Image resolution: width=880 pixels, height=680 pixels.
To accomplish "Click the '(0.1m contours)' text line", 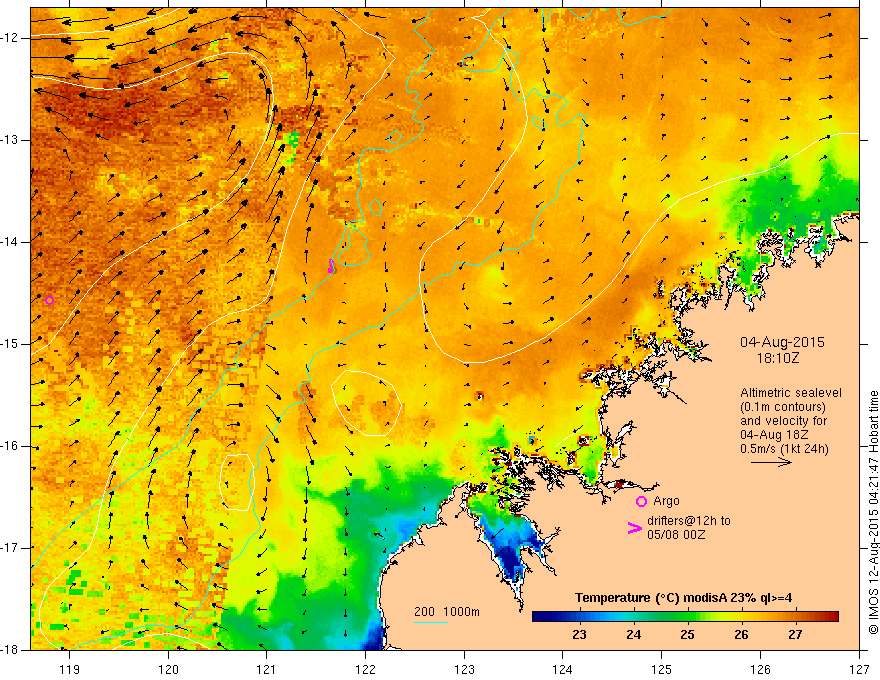I will pos(783,407).
